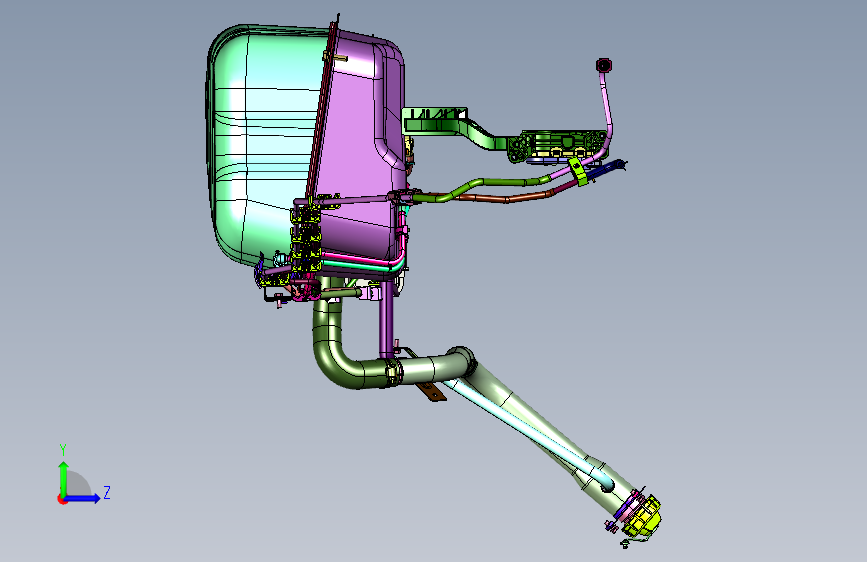867x562 pixels.
Task: Select the vertical purple pipe below tank
Action: coord(387,319)
